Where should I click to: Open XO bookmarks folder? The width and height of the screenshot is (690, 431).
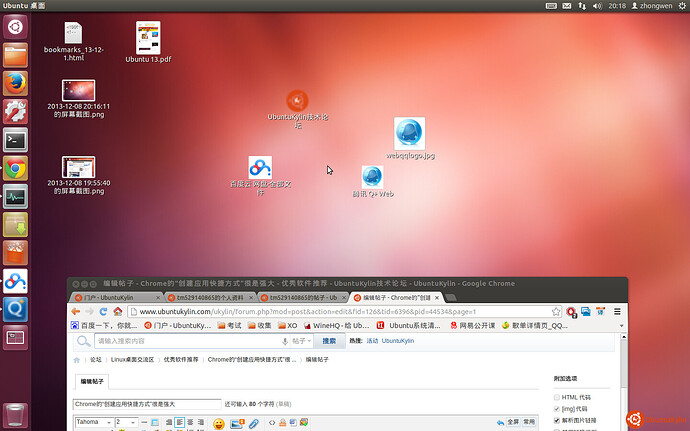pos(288,326)
